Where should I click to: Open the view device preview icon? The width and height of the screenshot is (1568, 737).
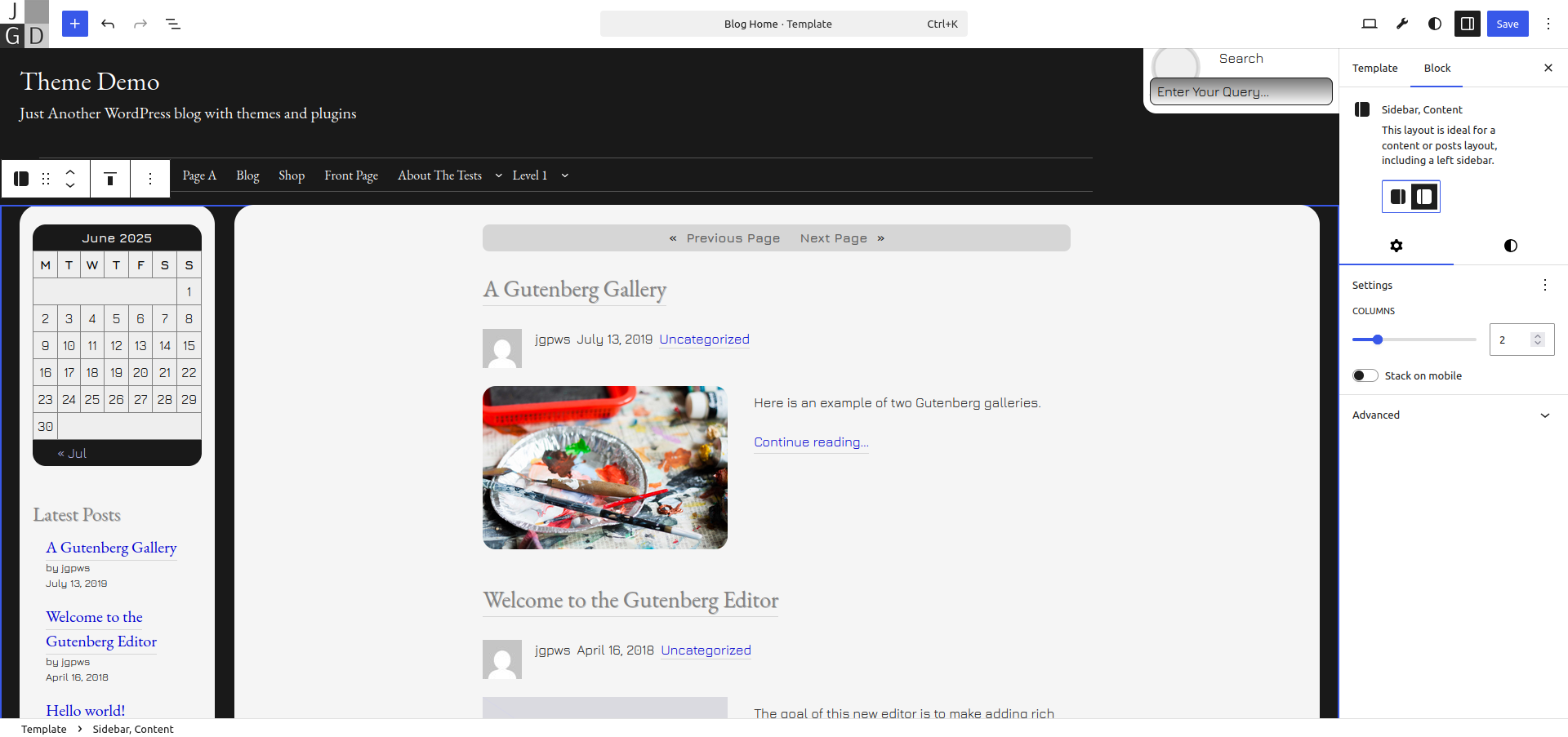coord(1370,24)
